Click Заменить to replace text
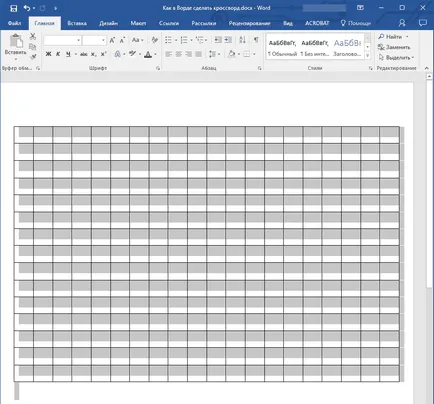 point(394,47)
